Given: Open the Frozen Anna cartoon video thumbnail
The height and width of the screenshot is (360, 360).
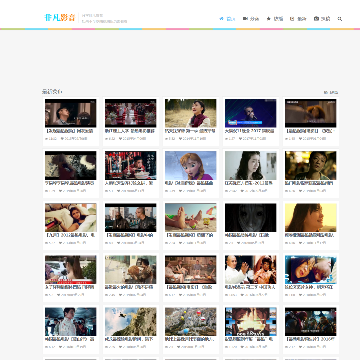Looking at the screenshot, I should [x=191, y=165].
